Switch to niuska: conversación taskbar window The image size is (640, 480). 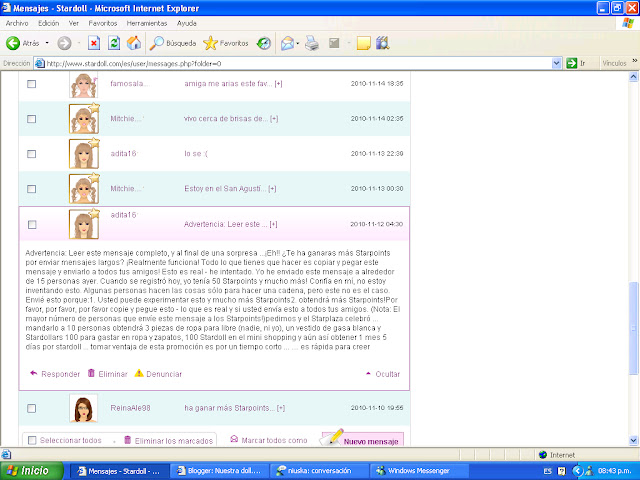319,471
